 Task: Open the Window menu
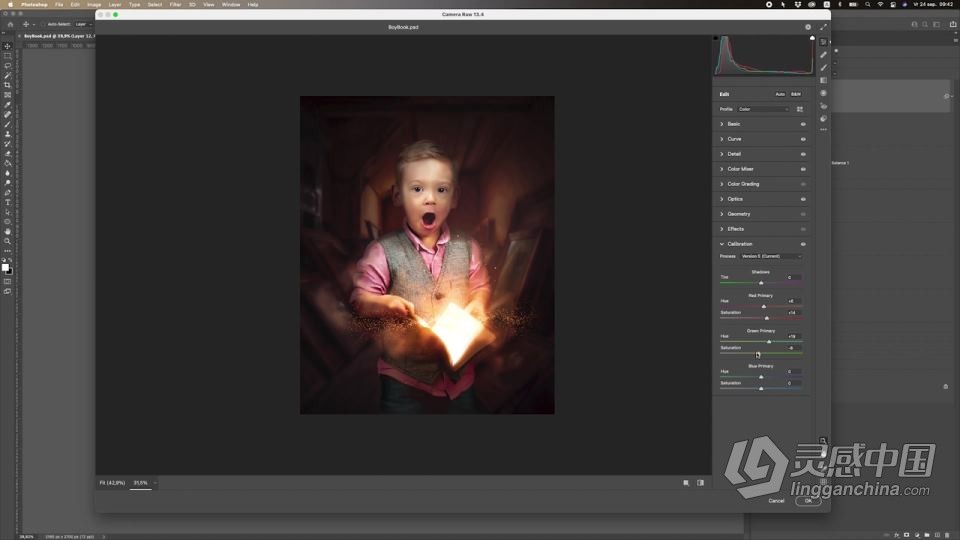click(231, 4)
